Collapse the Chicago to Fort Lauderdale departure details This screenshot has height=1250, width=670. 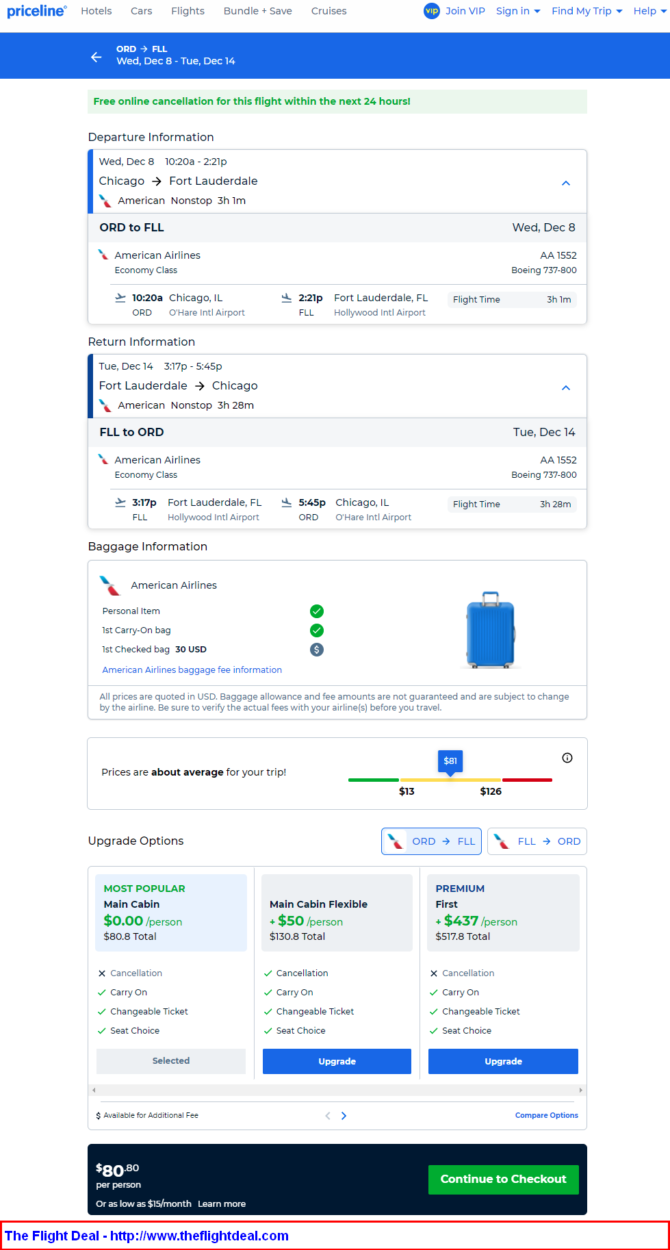click(x=565, y=183)
